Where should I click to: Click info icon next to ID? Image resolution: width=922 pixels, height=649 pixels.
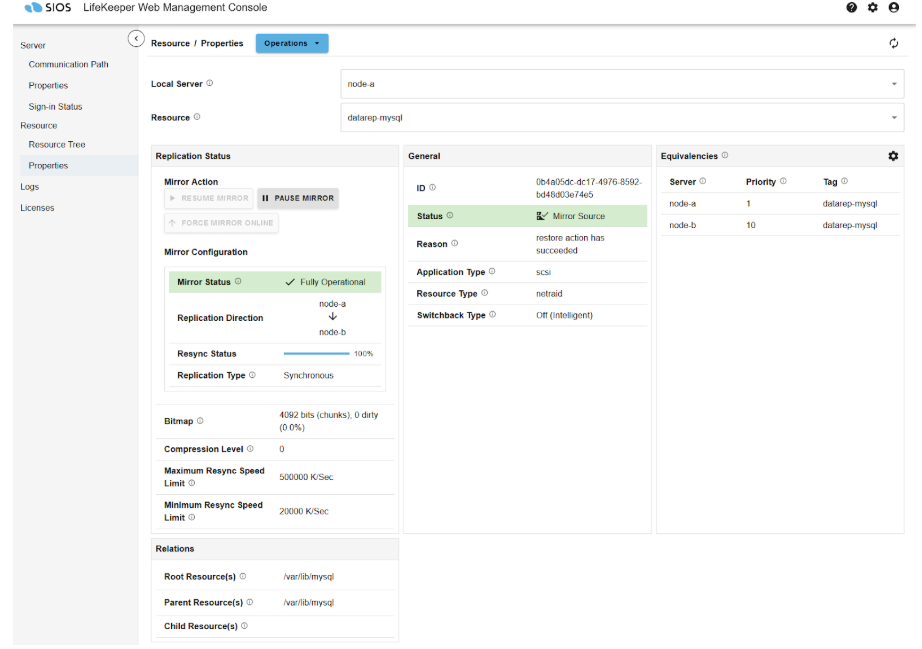[433, 188]
